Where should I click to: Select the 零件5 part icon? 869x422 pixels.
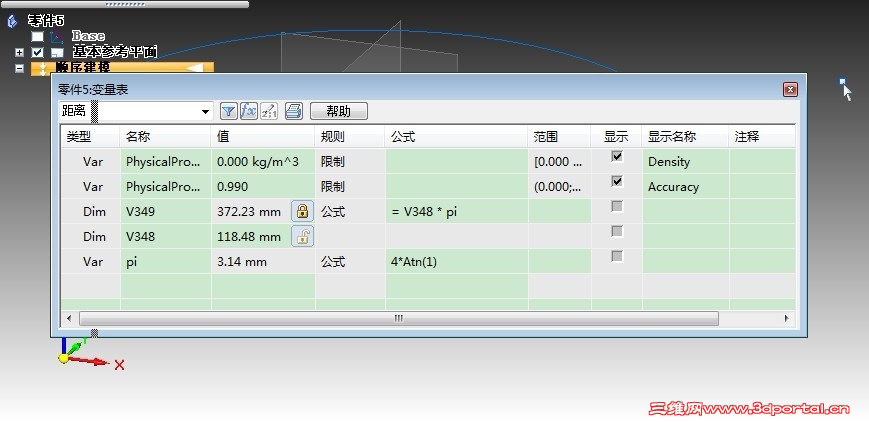[x=13, y=21]
